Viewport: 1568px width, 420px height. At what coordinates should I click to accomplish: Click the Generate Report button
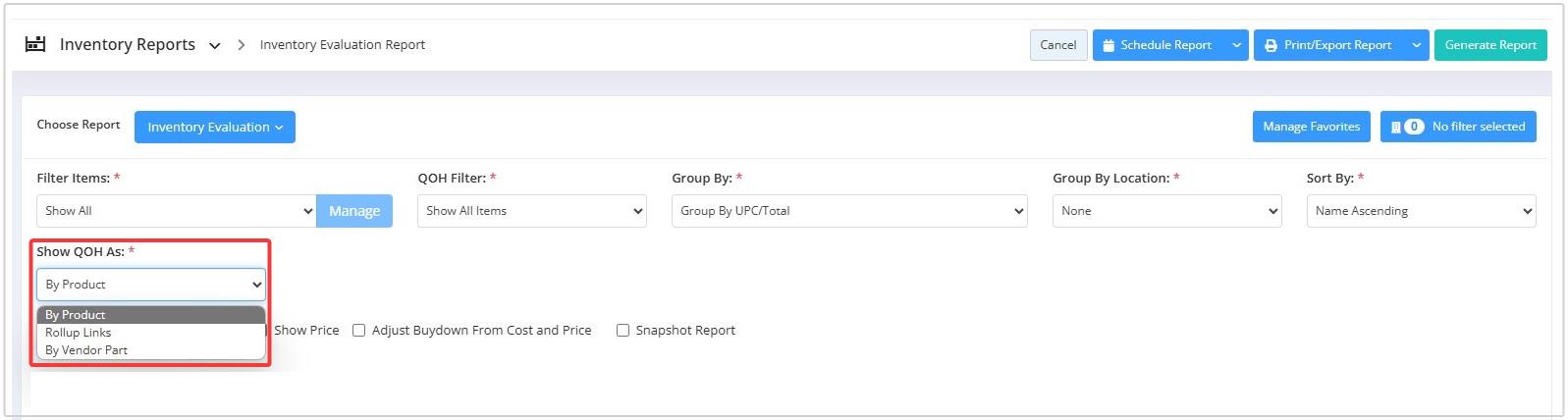click(x=1490, y=45)
